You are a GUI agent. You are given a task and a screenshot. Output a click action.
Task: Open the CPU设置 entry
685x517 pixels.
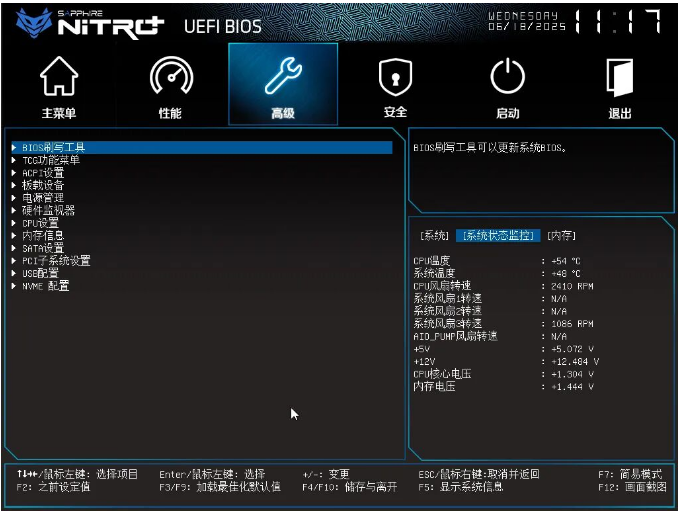point(41,223)
